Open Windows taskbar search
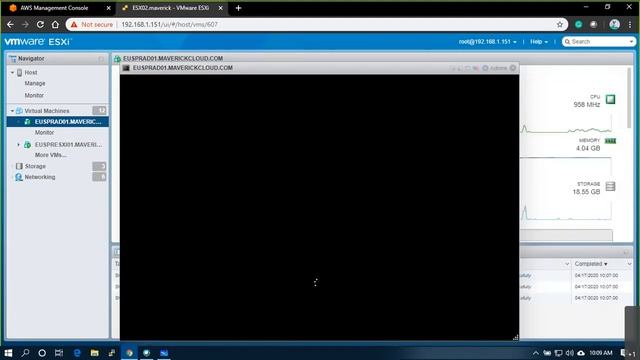This screenshot has width=640, height=360. pyautogui.click(x=25, y=353)
